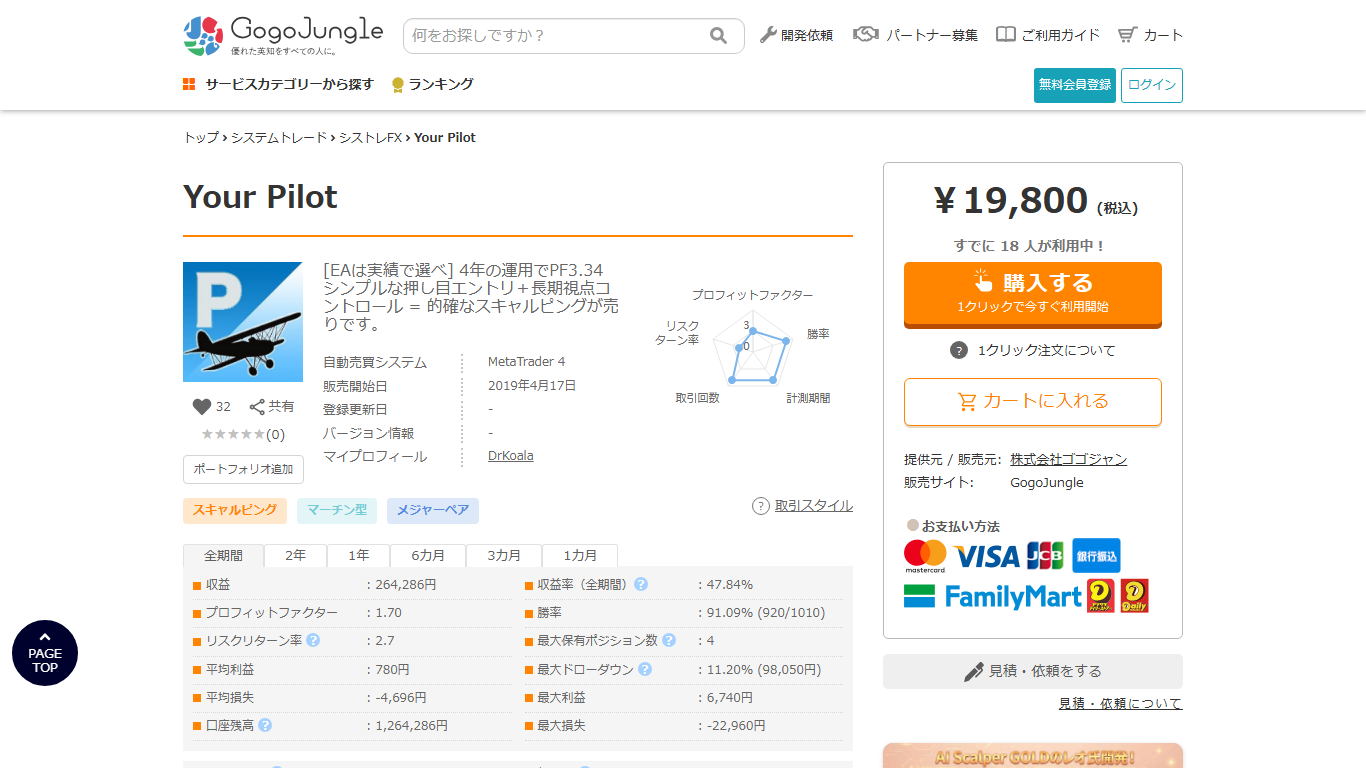
Task: Click the heart favorite icon
Action: (x=202, y=407)
